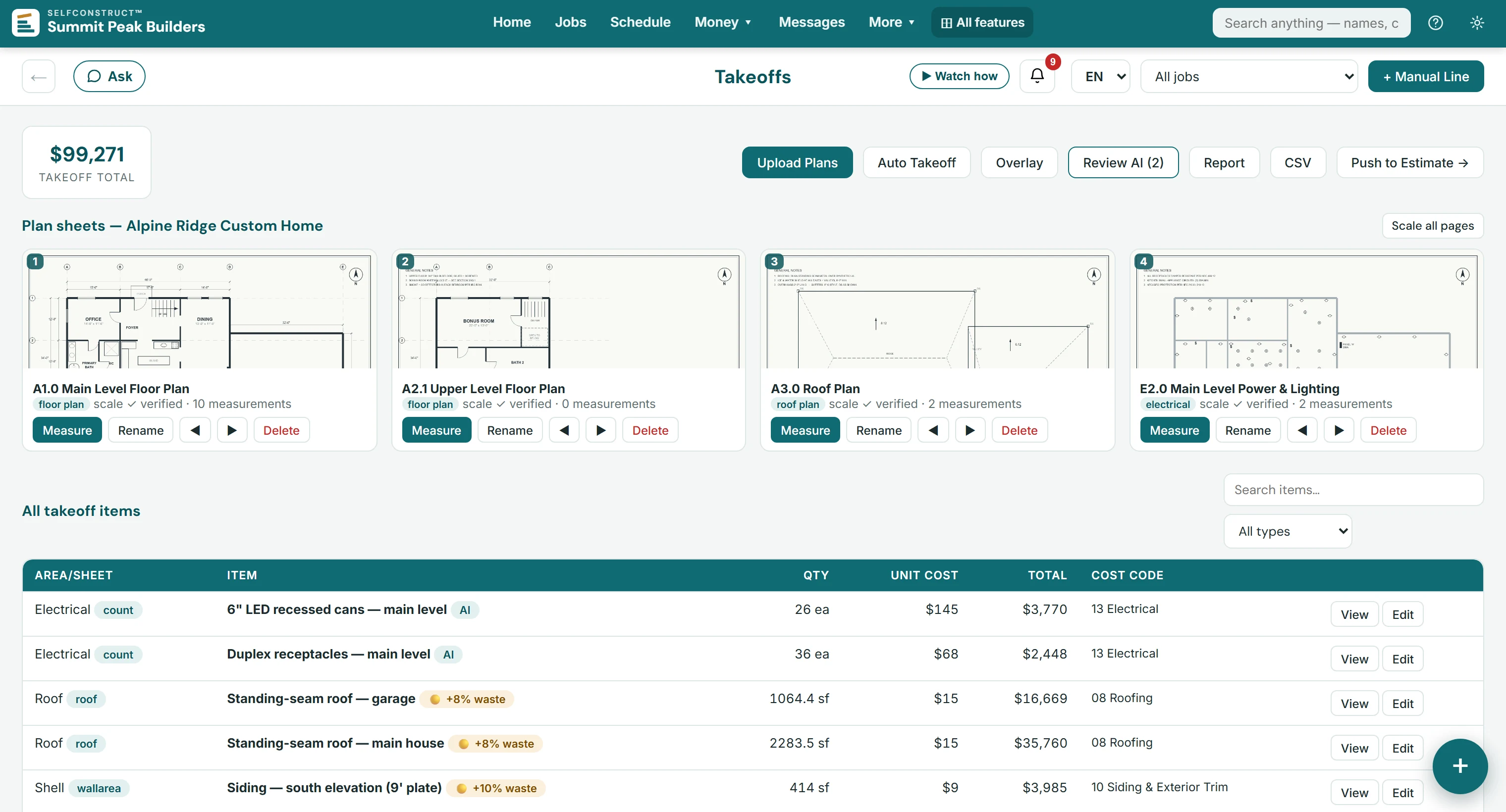Move A3.0 Roof Plan sheet left

[x=933, y=431]
